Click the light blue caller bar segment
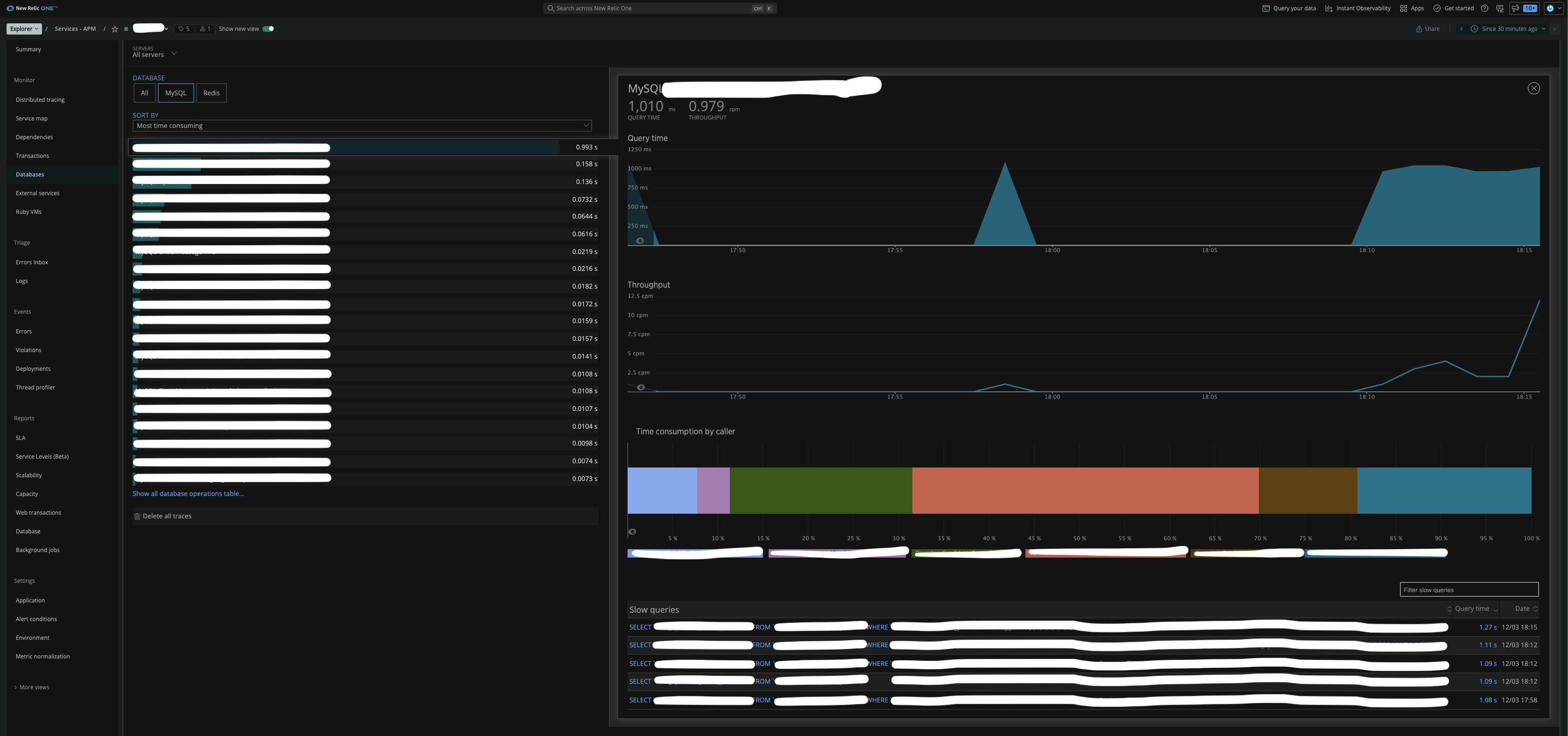 [x=662, y=491]
